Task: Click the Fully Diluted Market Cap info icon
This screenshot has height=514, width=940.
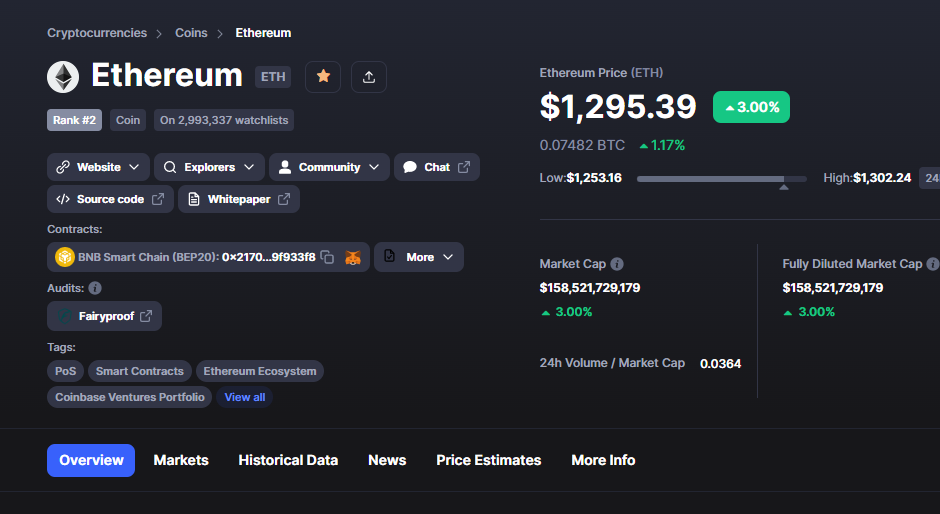Action: 933,264
